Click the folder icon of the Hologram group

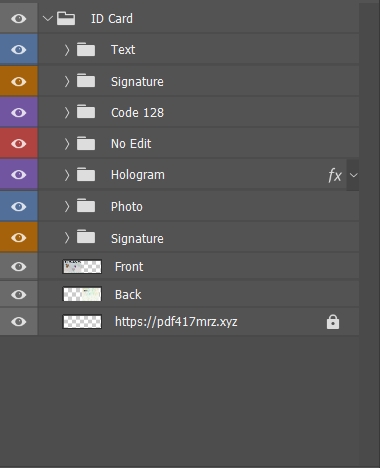pyautogui.click(x=86, y=175)
